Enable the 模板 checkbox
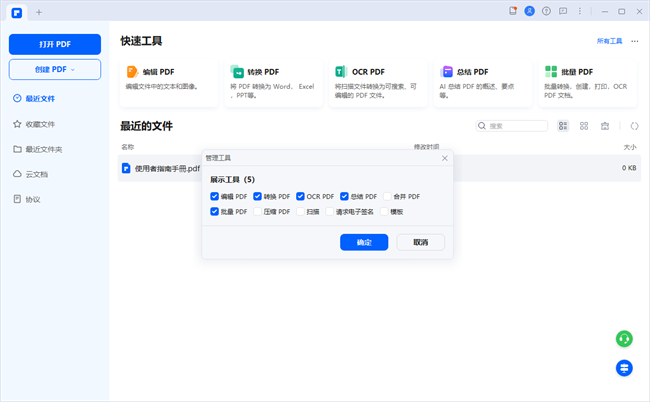Screen dimensions: 650x402 [384, 211]
